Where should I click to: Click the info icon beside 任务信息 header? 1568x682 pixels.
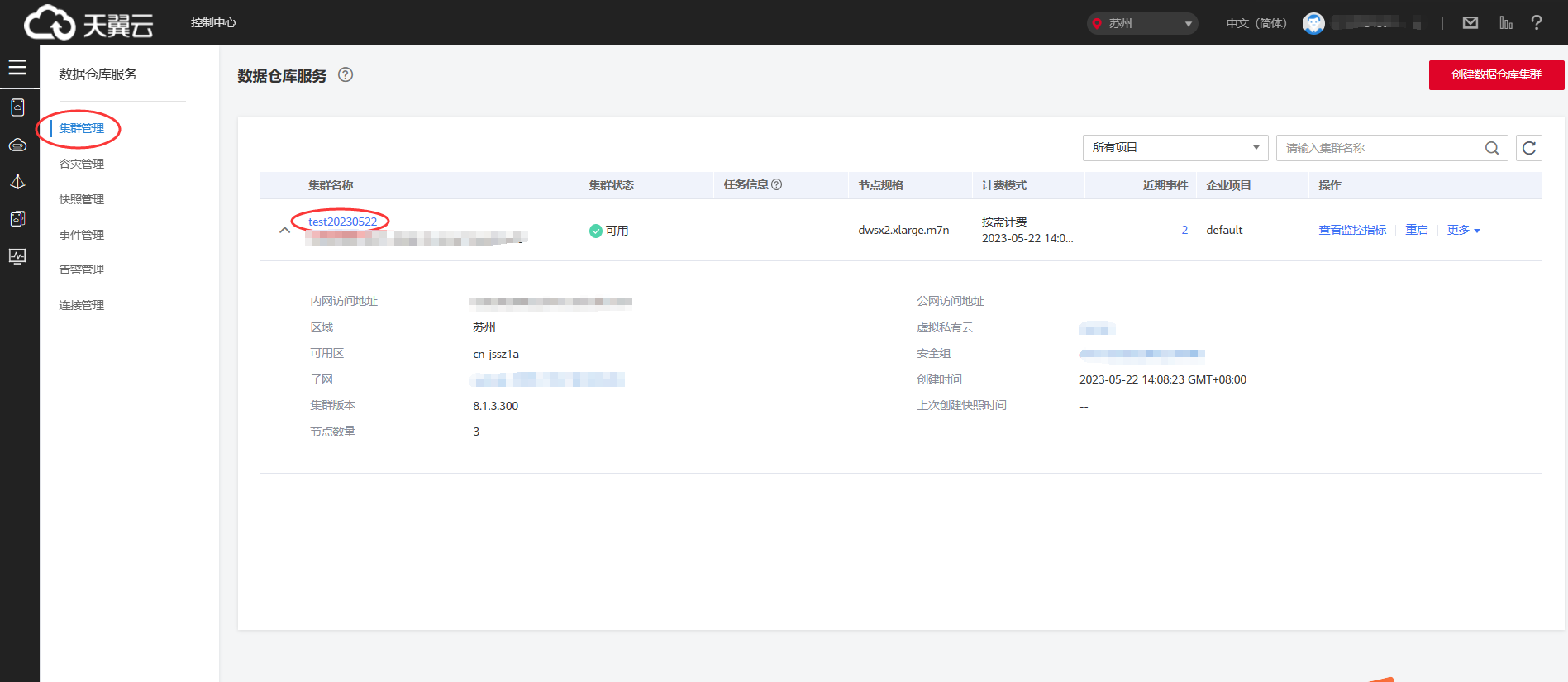(x=776, y=185)
